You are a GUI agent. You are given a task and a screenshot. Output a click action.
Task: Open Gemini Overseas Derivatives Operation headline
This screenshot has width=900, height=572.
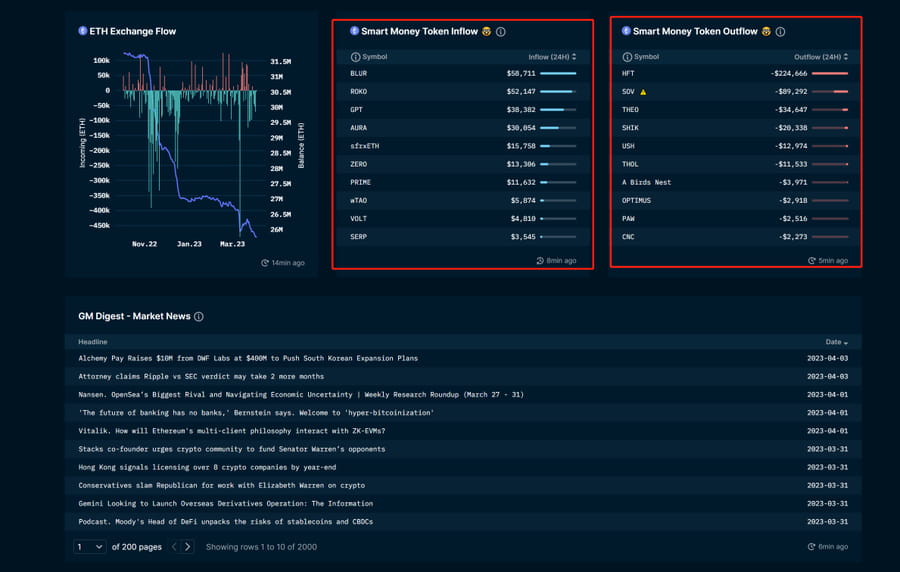(x=226, y=504)
